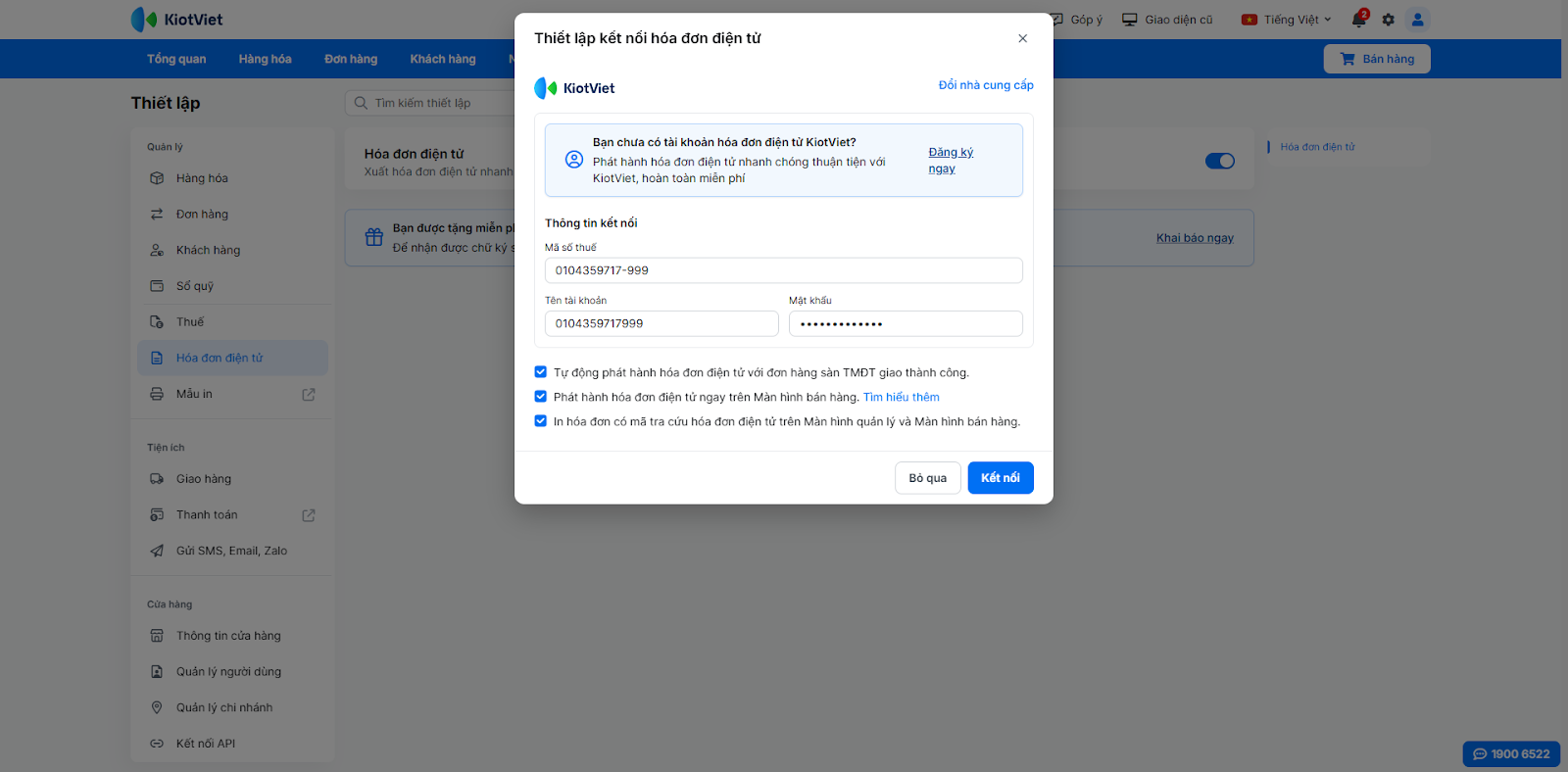
Task: Open the 1900 6522 support chat button
Action: point(1511,753)
